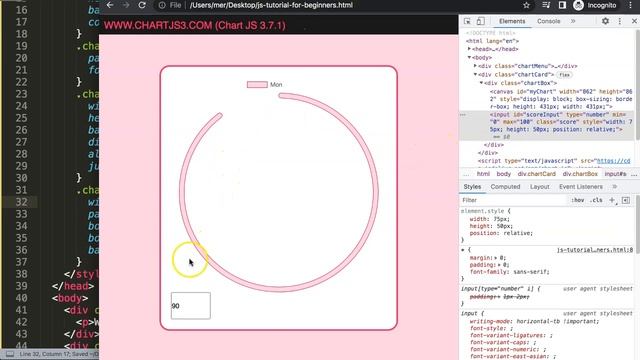
Task: Toggle the device toolbar icon
Action: [x=480, y=21]
